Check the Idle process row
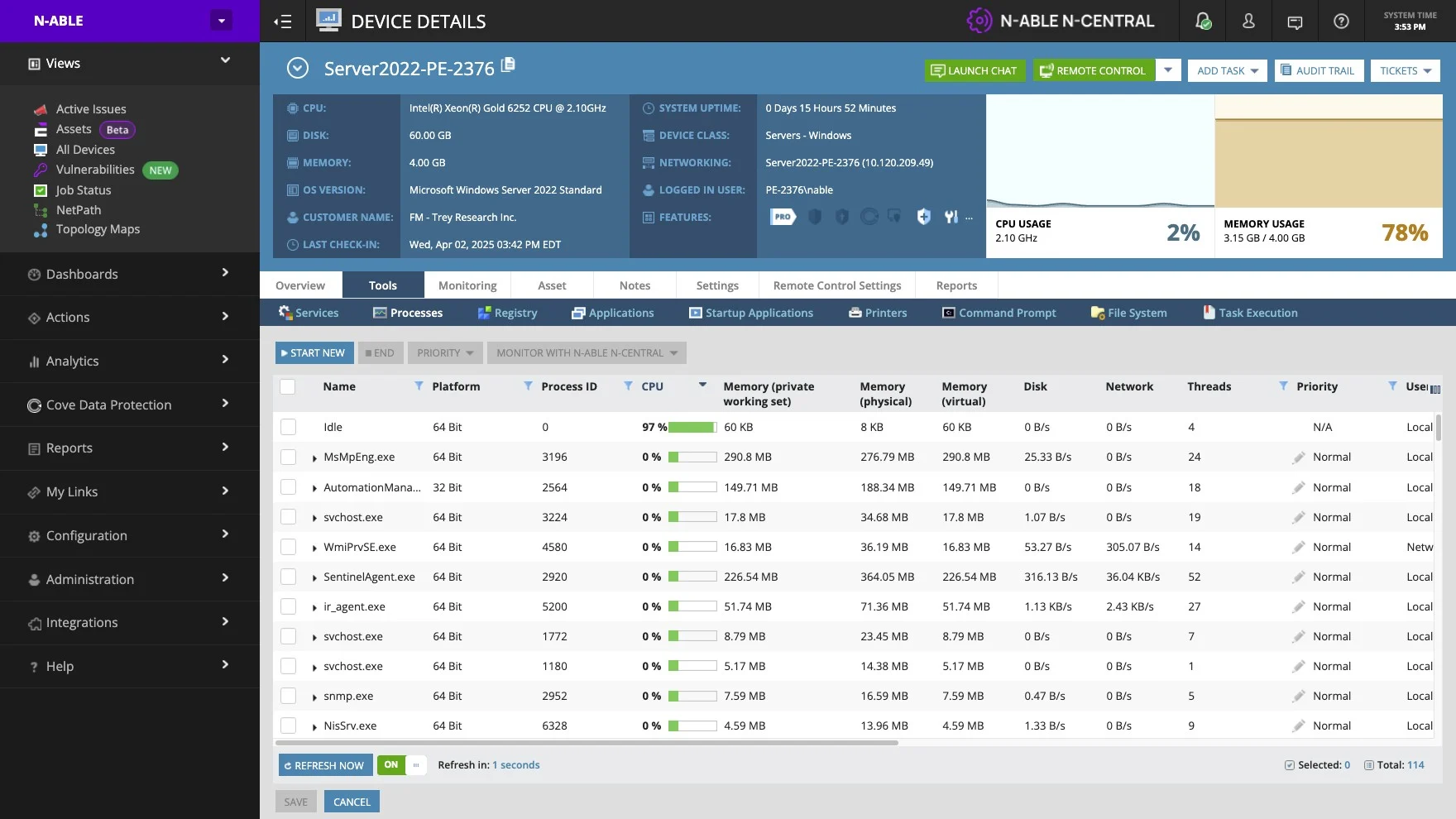1456x819 pixels. [288, 427]
